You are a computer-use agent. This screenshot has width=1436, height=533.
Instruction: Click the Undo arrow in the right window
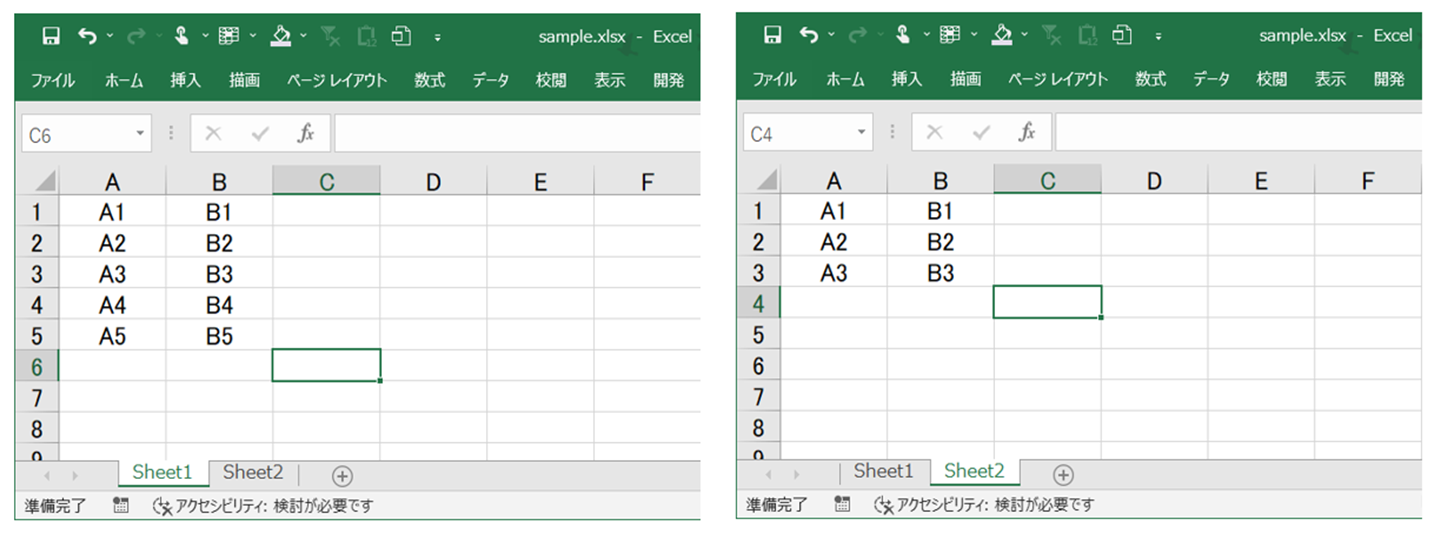(808, 36)
